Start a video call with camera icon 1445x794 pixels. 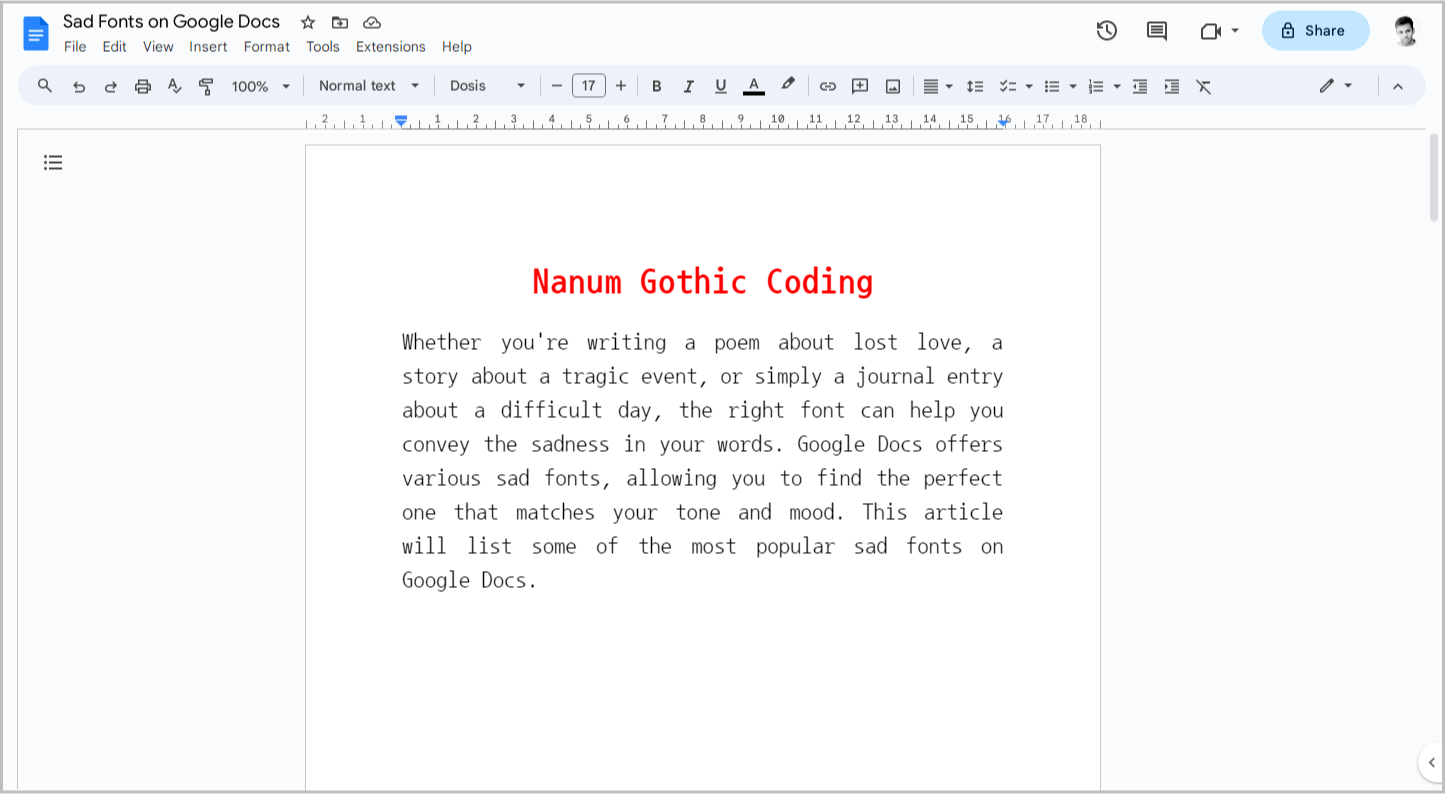click(1210, 31)
